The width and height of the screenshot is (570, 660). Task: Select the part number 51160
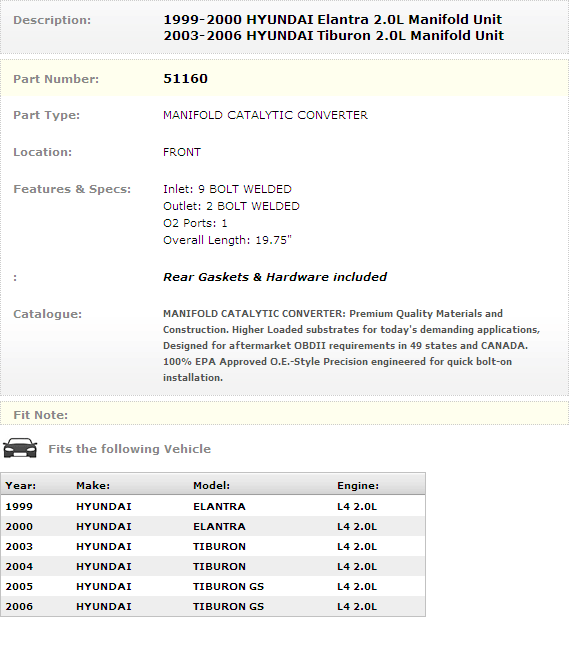coord(185,79)
